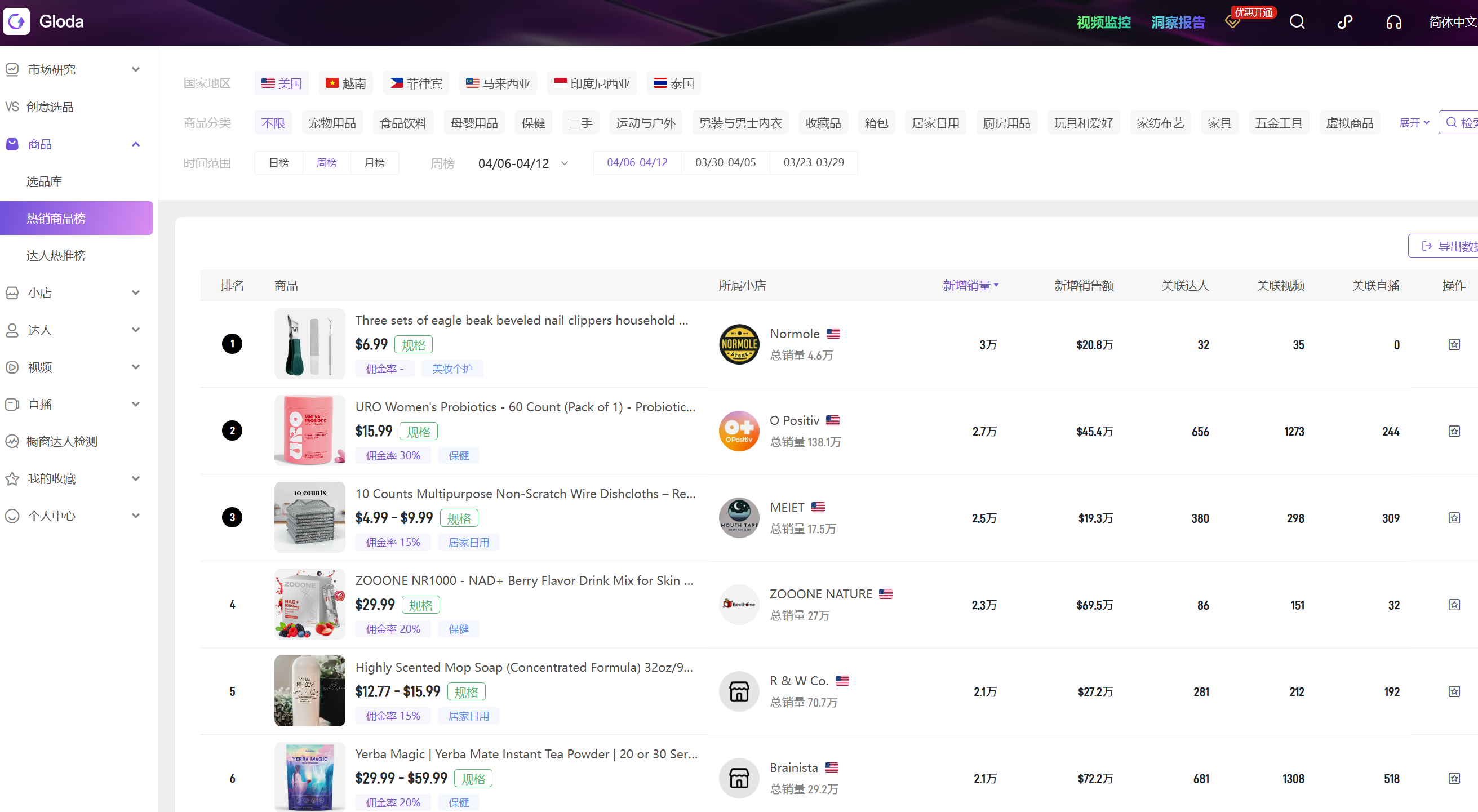1478x812 pixels.
Task: Expand the 市场研究 sidebar menu
Action: pyautogui.click(x=136, y=69)
